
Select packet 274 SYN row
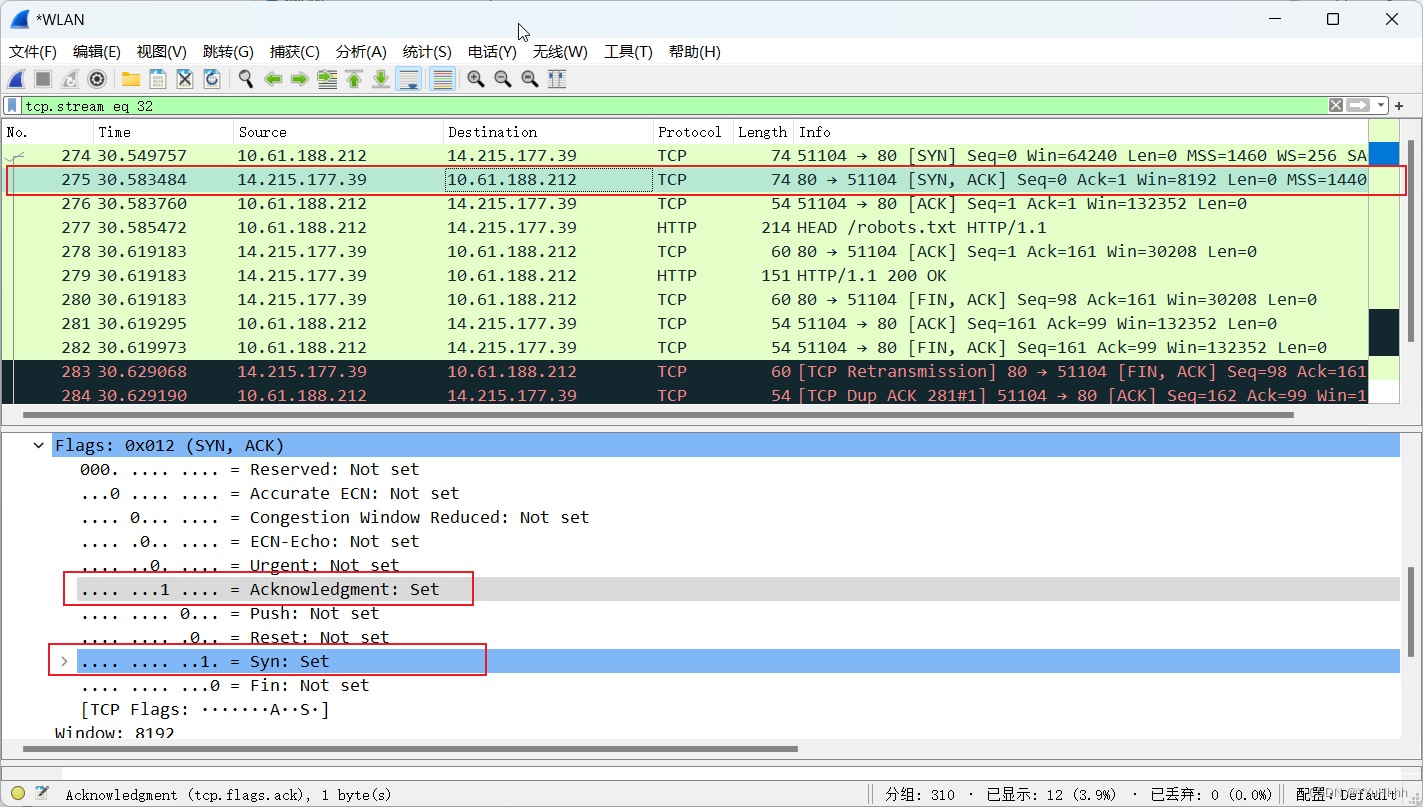click(685, 156)
